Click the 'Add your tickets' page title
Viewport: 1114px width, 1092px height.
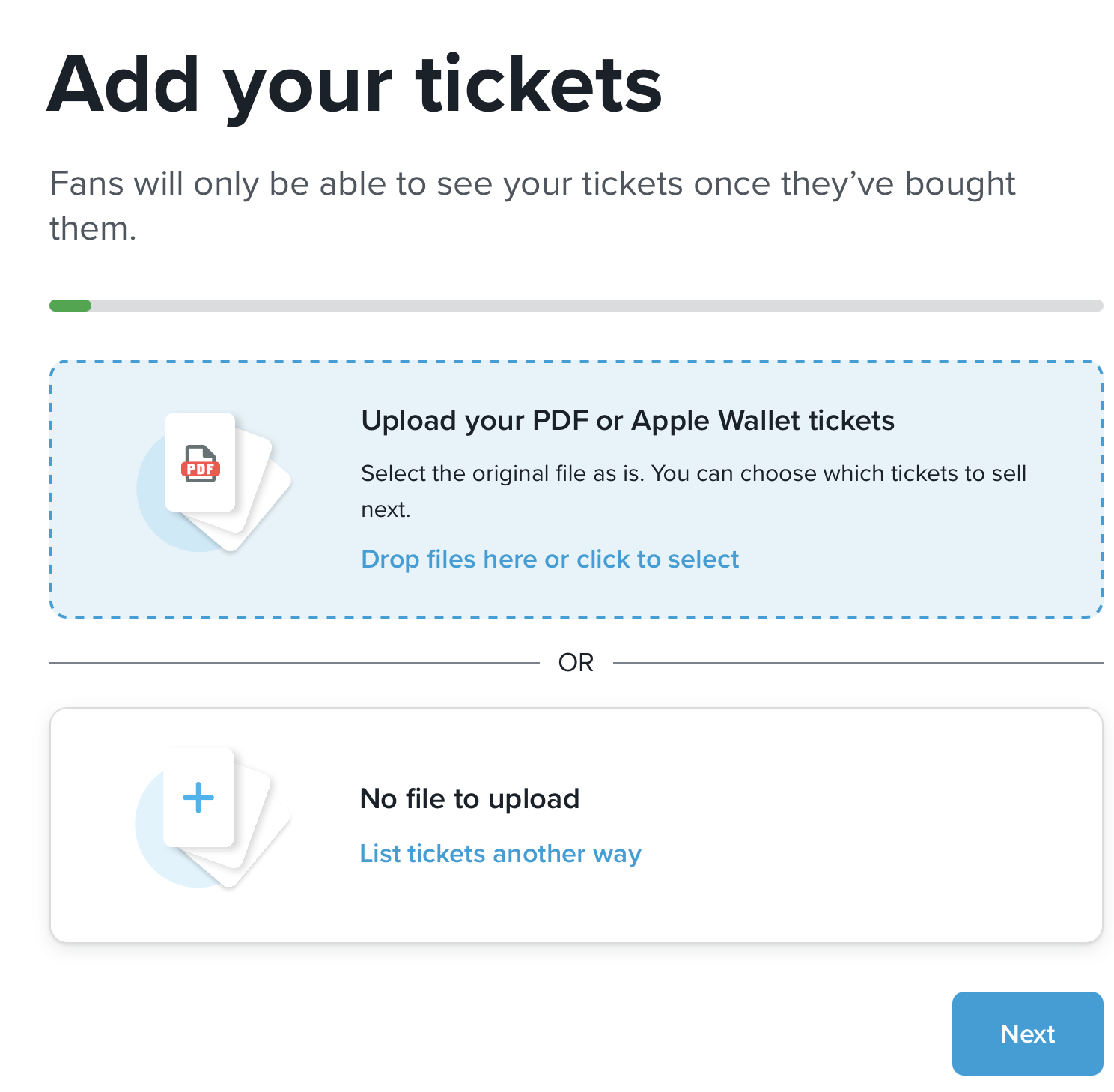(x=355, y=85)
